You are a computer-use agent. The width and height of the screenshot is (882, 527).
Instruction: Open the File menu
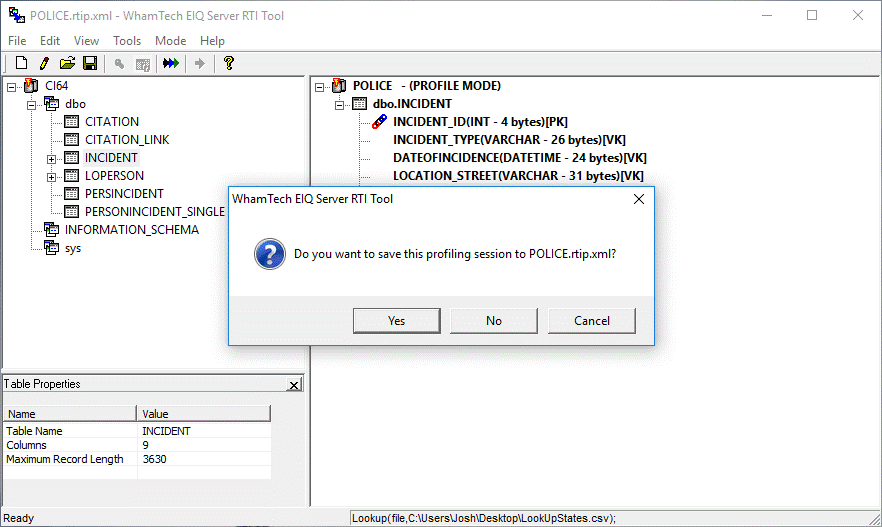[x=17, y=40]
